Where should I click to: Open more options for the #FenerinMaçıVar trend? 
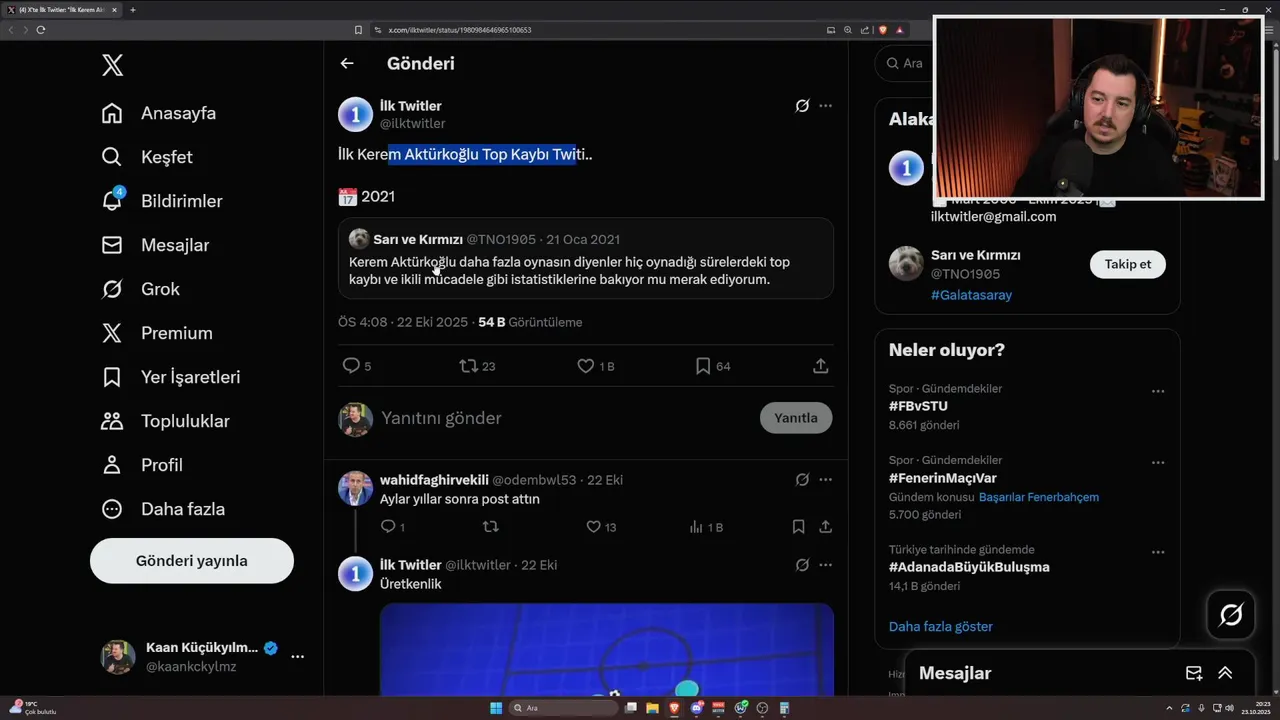(1158, 463)
